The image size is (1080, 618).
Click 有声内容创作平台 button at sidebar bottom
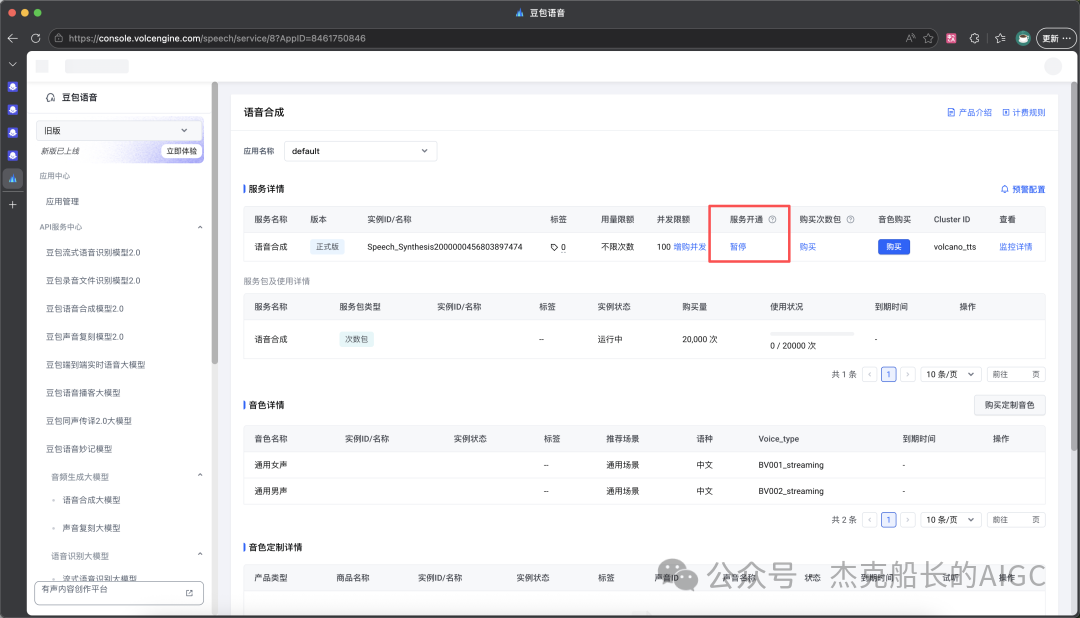point(118,593)
